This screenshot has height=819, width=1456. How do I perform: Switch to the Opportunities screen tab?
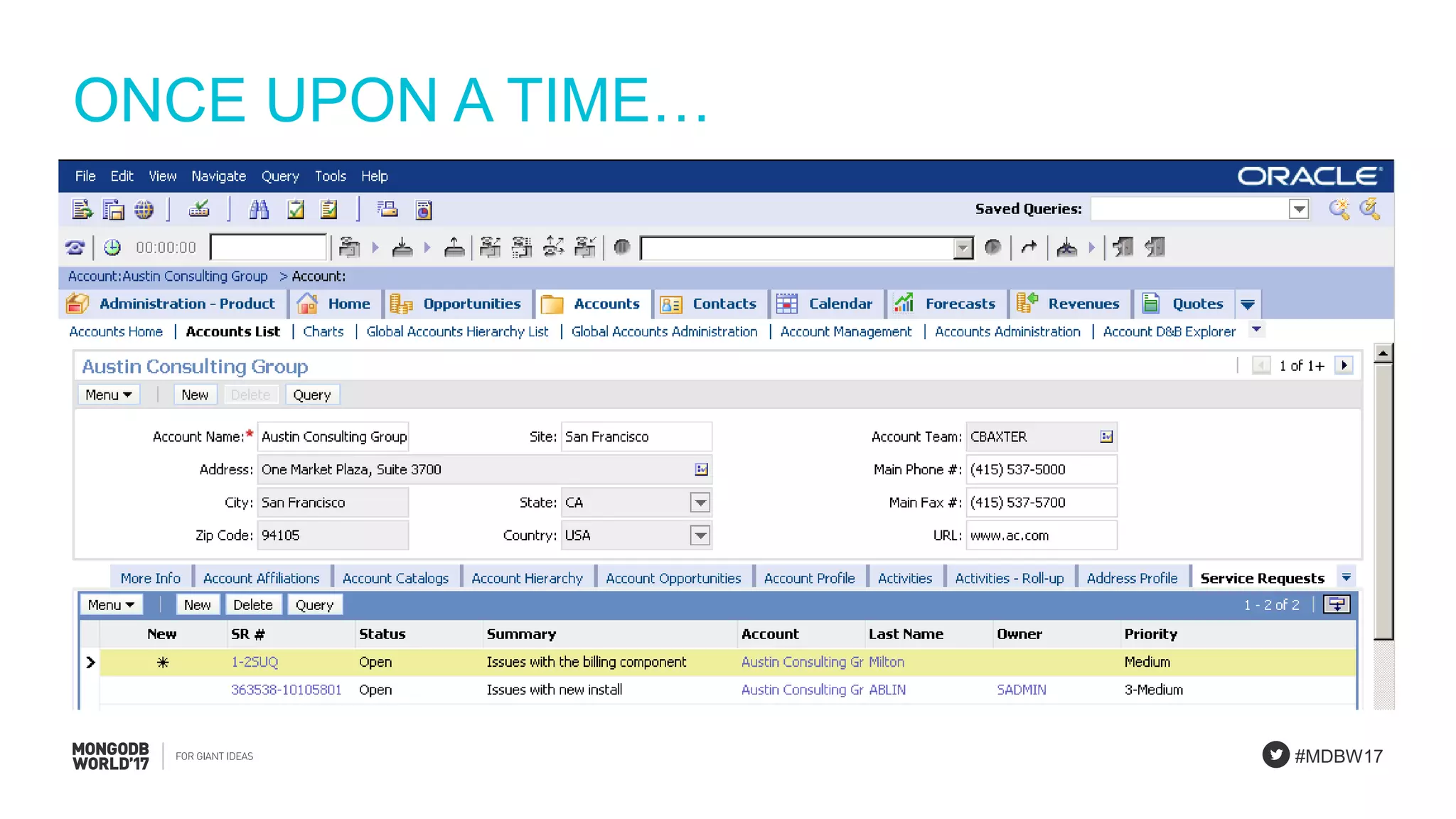tap(471, 304)
